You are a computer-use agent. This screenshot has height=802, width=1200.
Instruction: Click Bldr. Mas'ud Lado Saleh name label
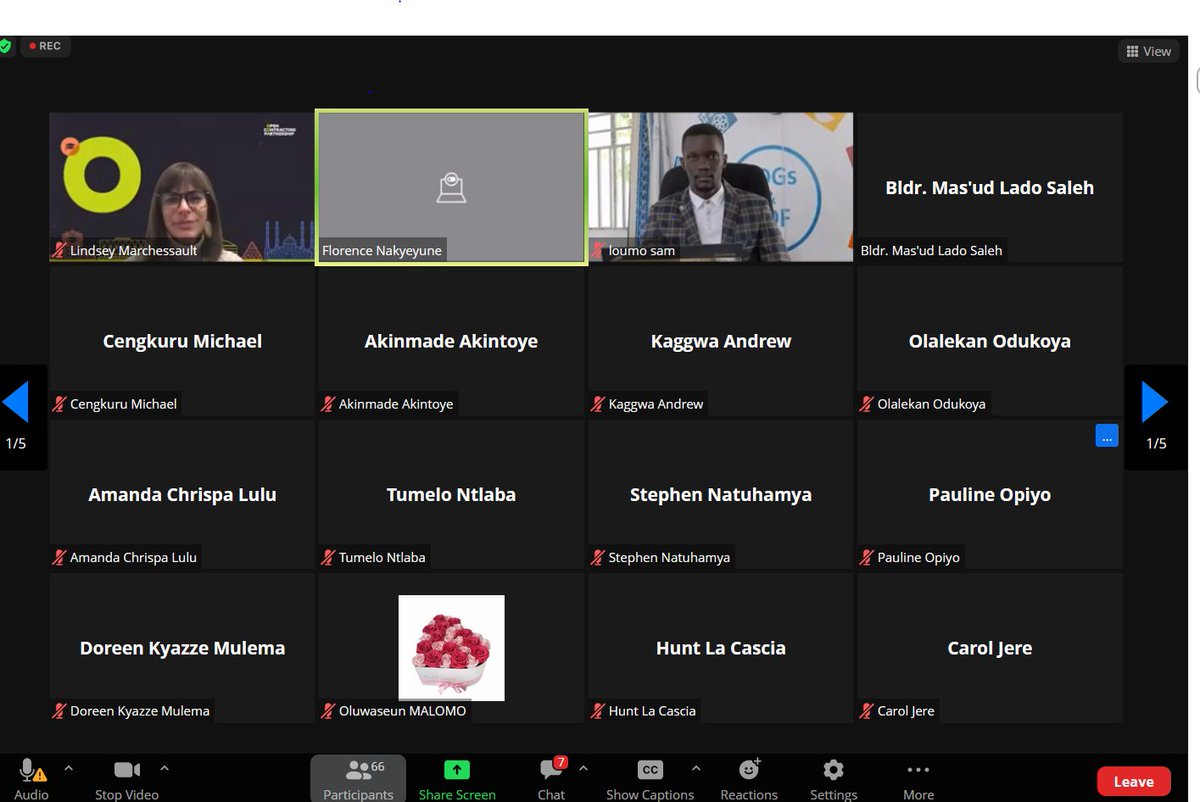click(x=931, y=250)
